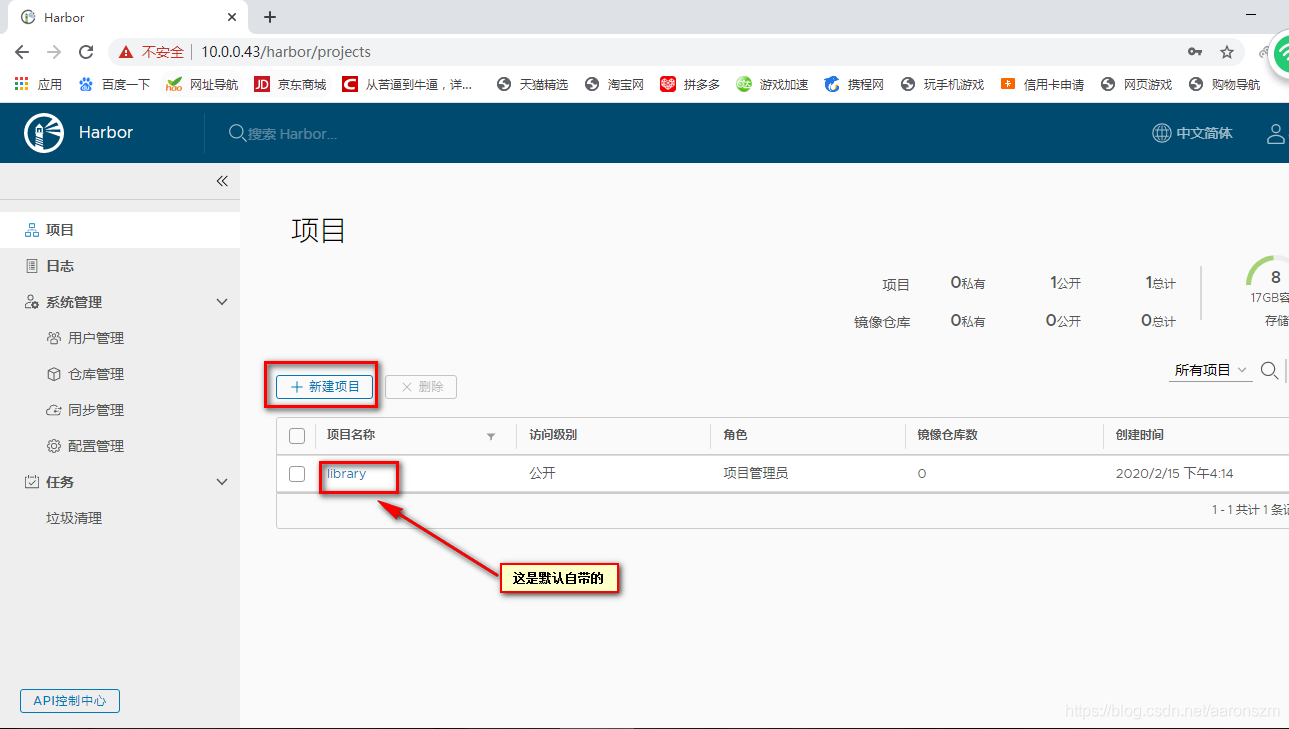Click the search magnifier in Harbor header

[237, 133]
